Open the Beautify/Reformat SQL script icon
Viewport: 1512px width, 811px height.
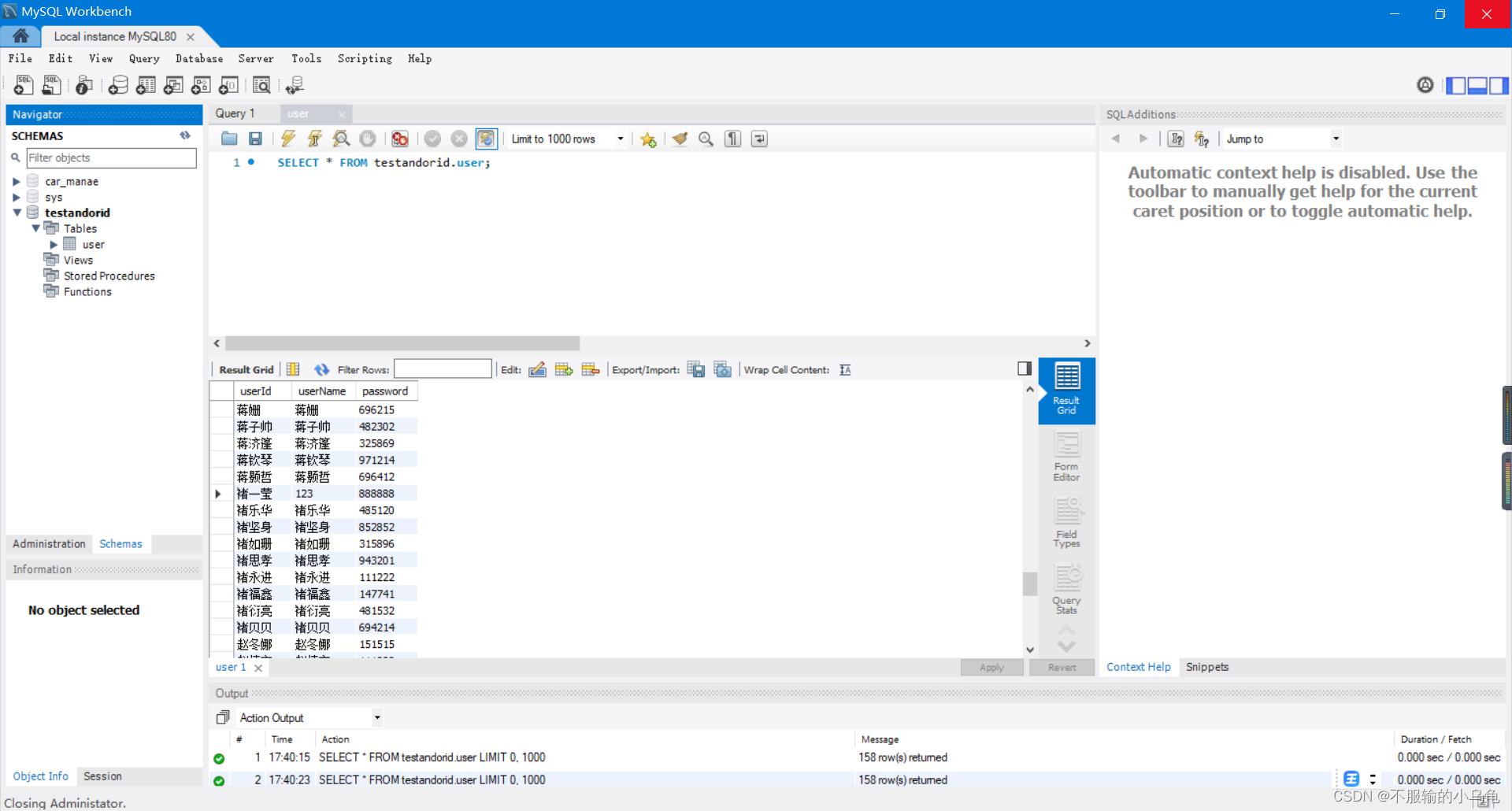680,139
